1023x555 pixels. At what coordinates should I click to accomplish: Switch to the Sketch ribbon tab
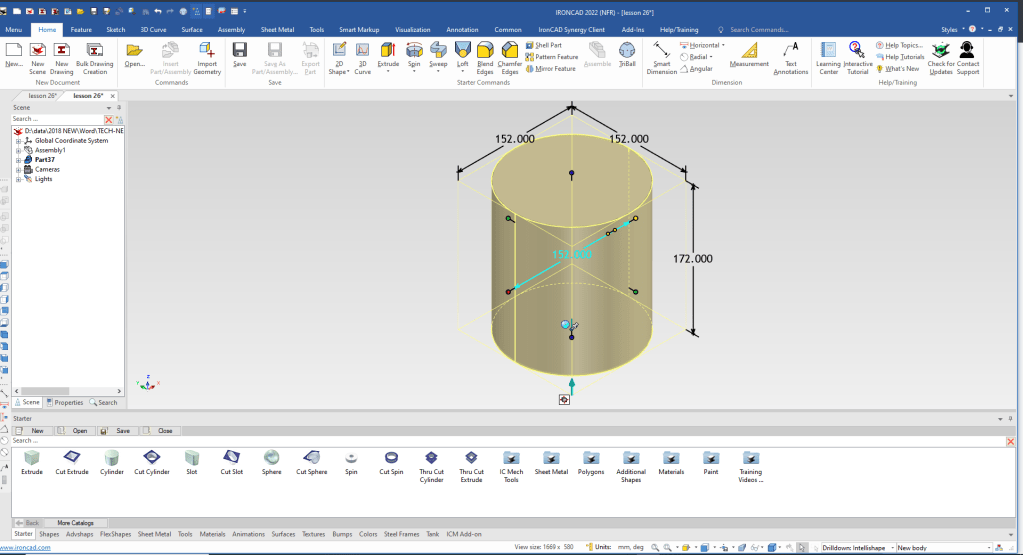[116, 30]
